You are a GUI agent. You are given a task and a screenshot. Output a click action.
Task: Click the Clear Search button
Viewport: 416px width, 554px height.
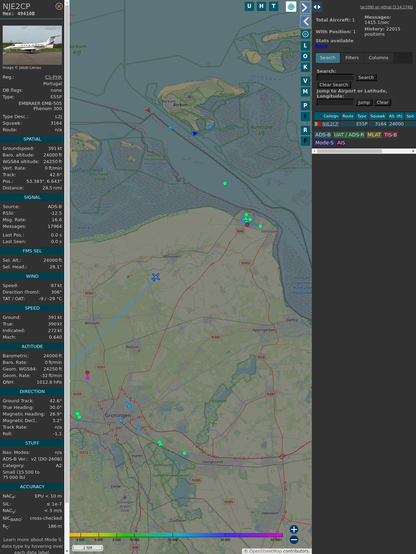point(333,84)
